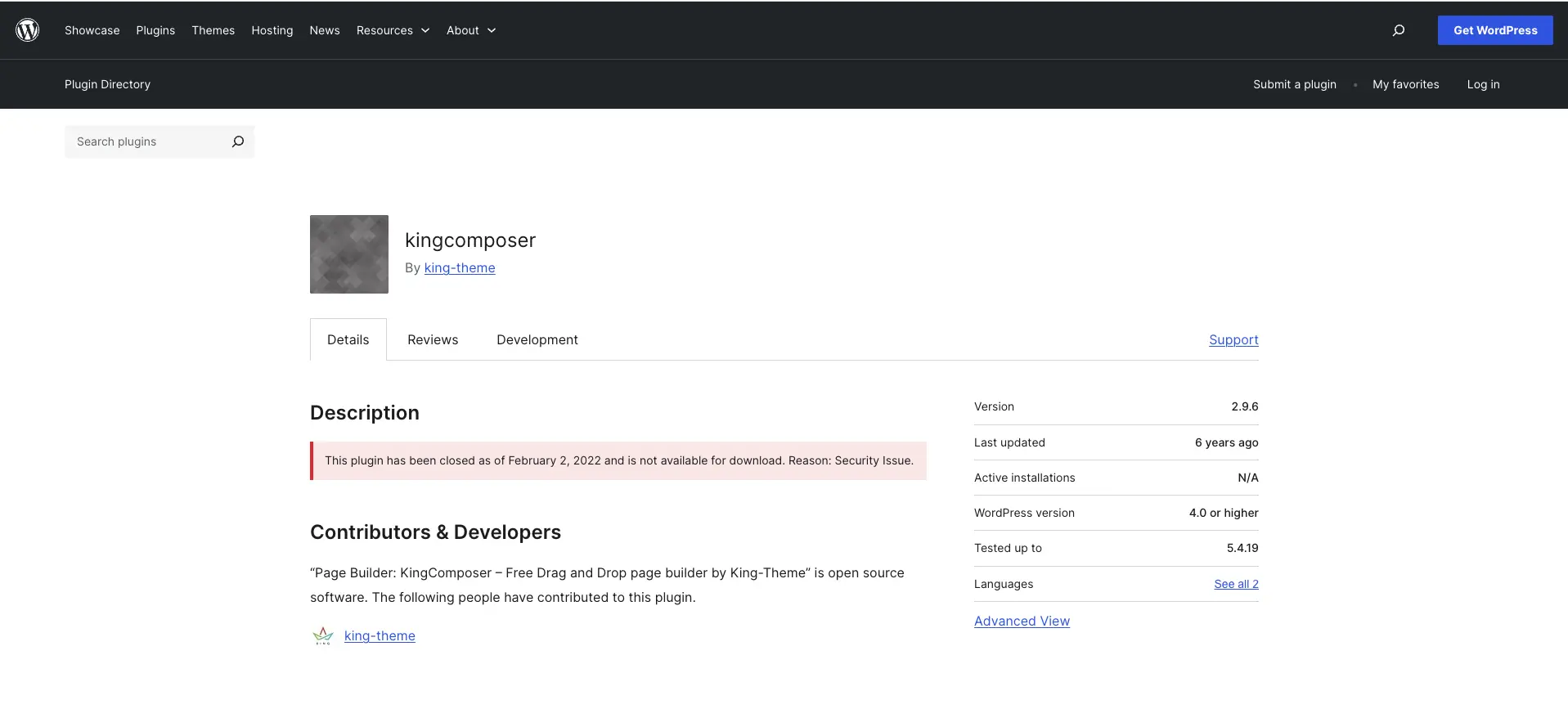Open king-theme contributor profile link
1568x727 pixels.
380,635
